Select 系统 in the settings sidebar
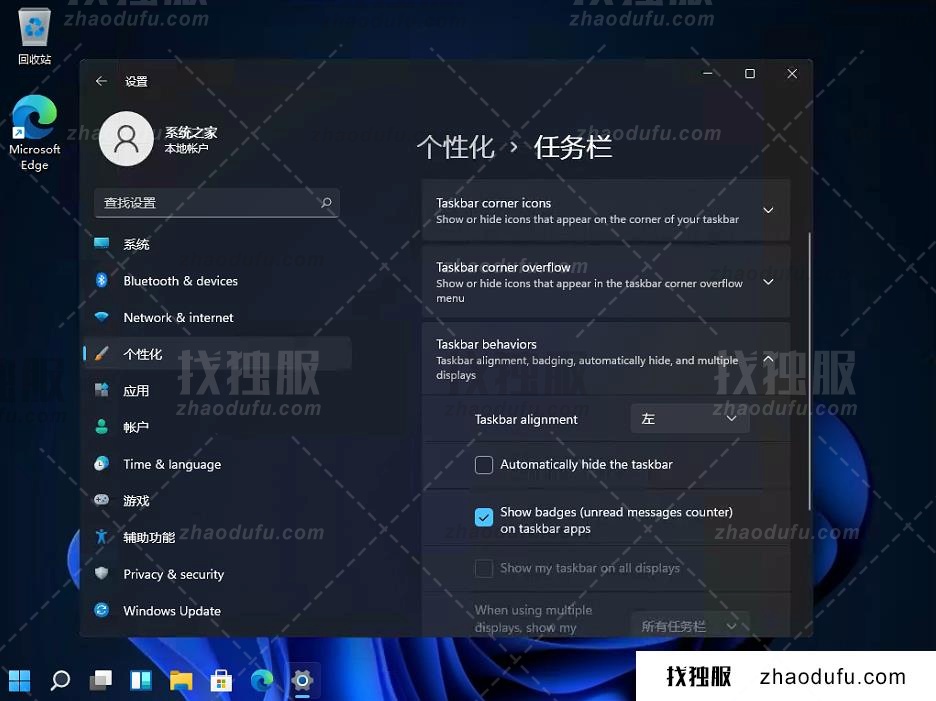This screenshot has width=936, height=701. pos(217,244)
